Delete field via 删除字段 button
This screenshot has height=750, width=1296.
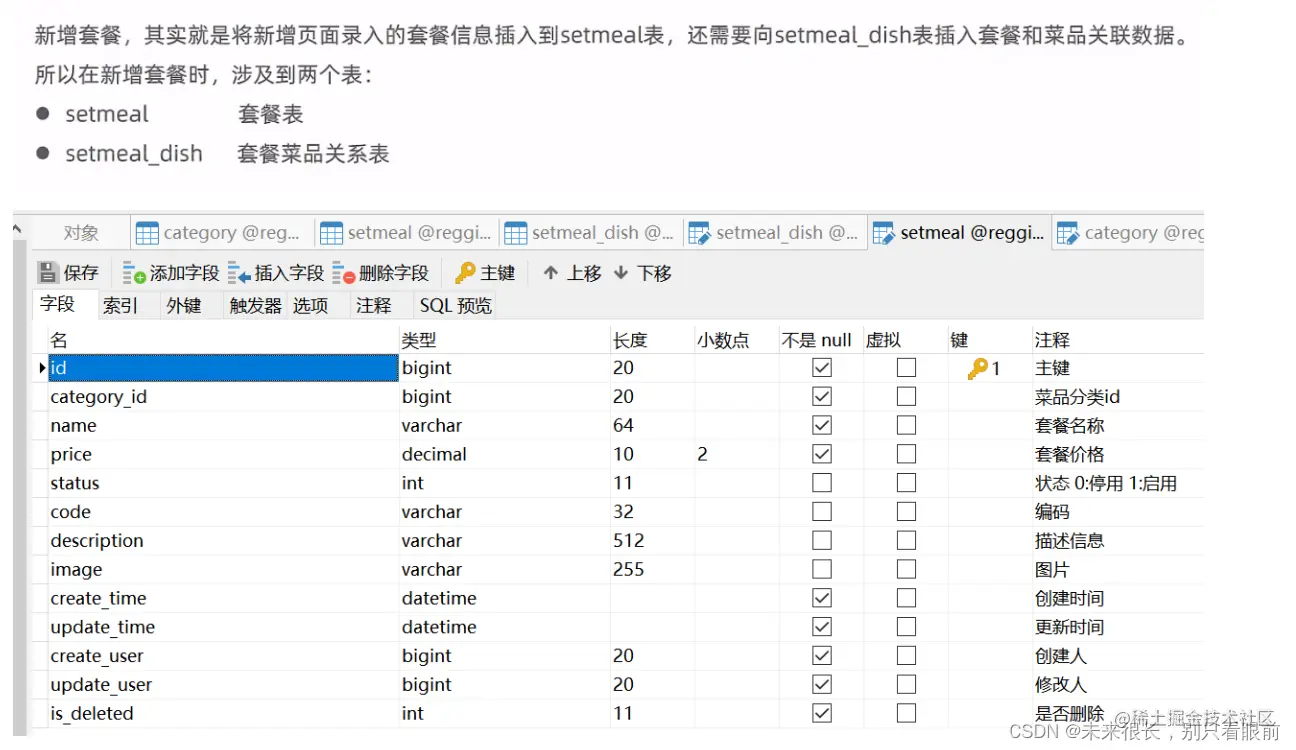(380, 273)
